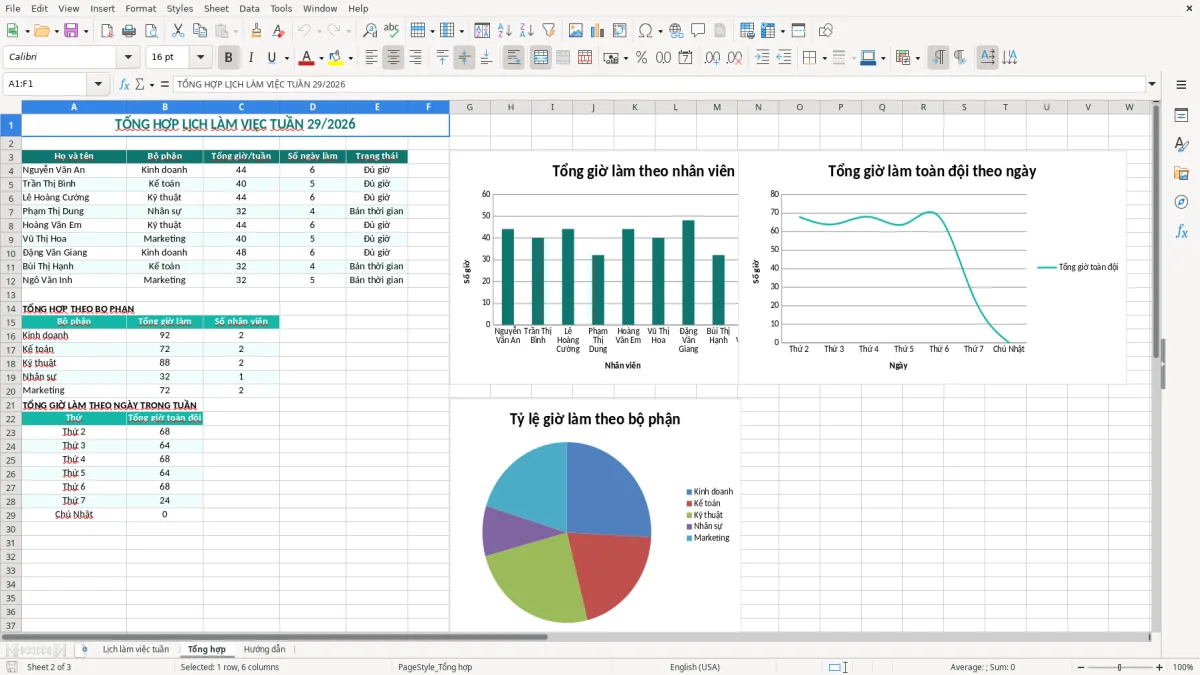Click the Copy icon
This screenshot has width=1200, height=675.
200,31
